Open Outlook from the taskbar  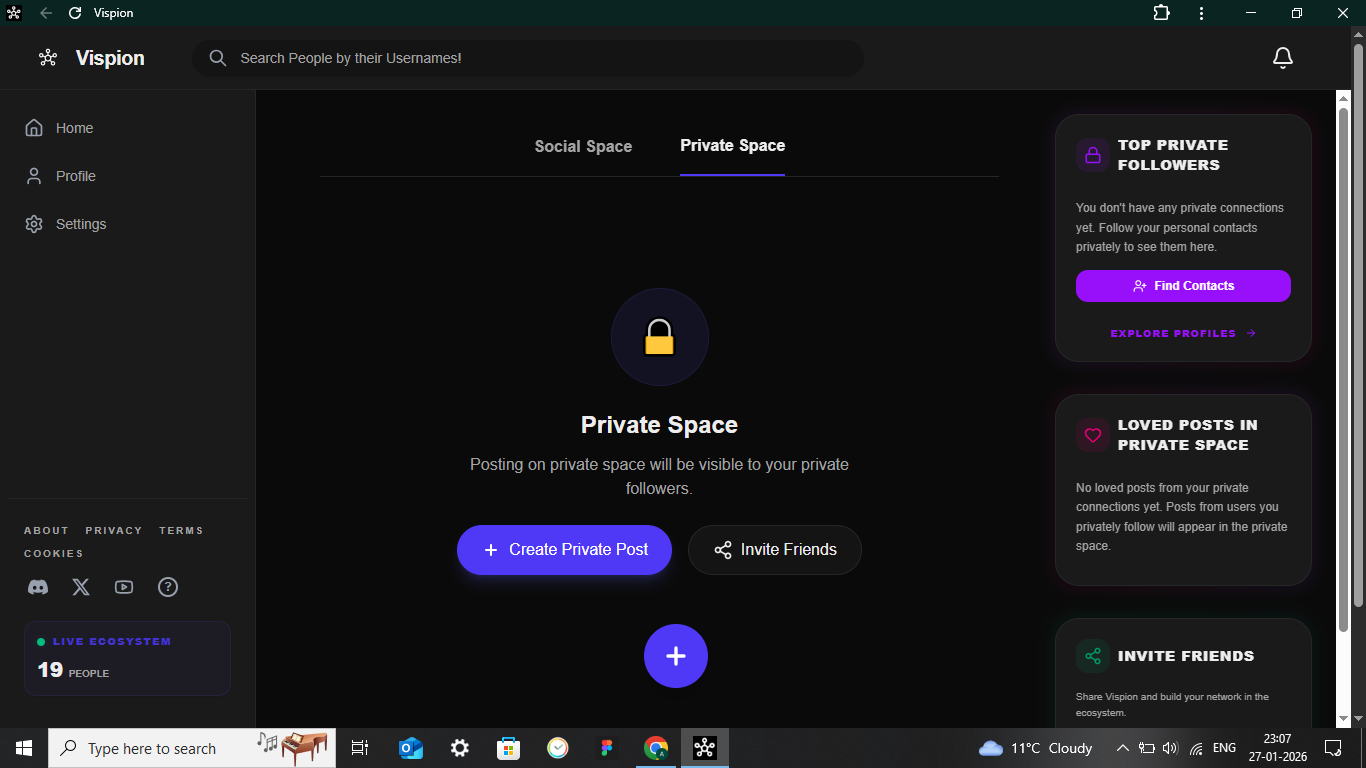point(411,748)
